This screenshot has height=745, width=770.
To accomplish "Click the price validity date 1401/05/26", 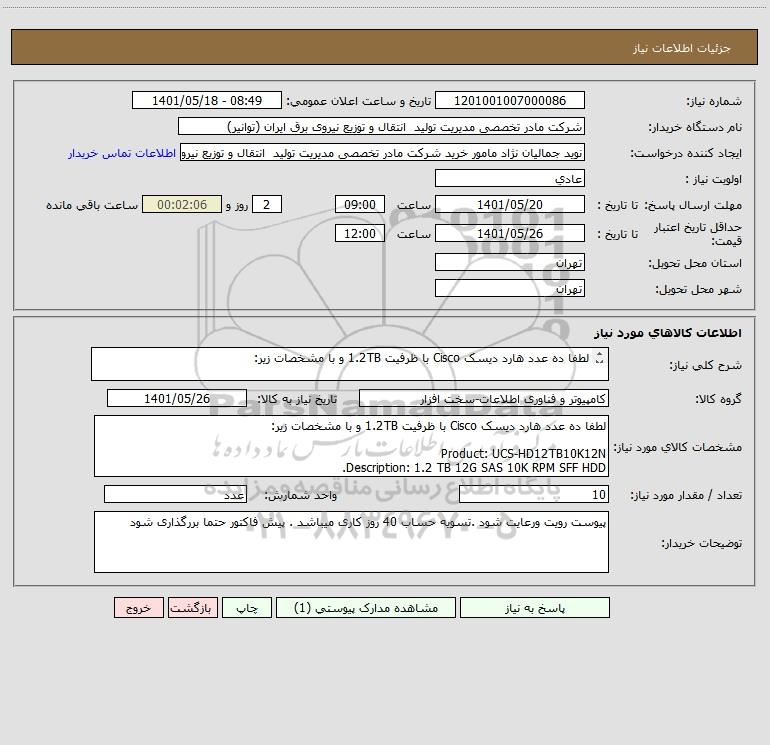I will 510,233.
